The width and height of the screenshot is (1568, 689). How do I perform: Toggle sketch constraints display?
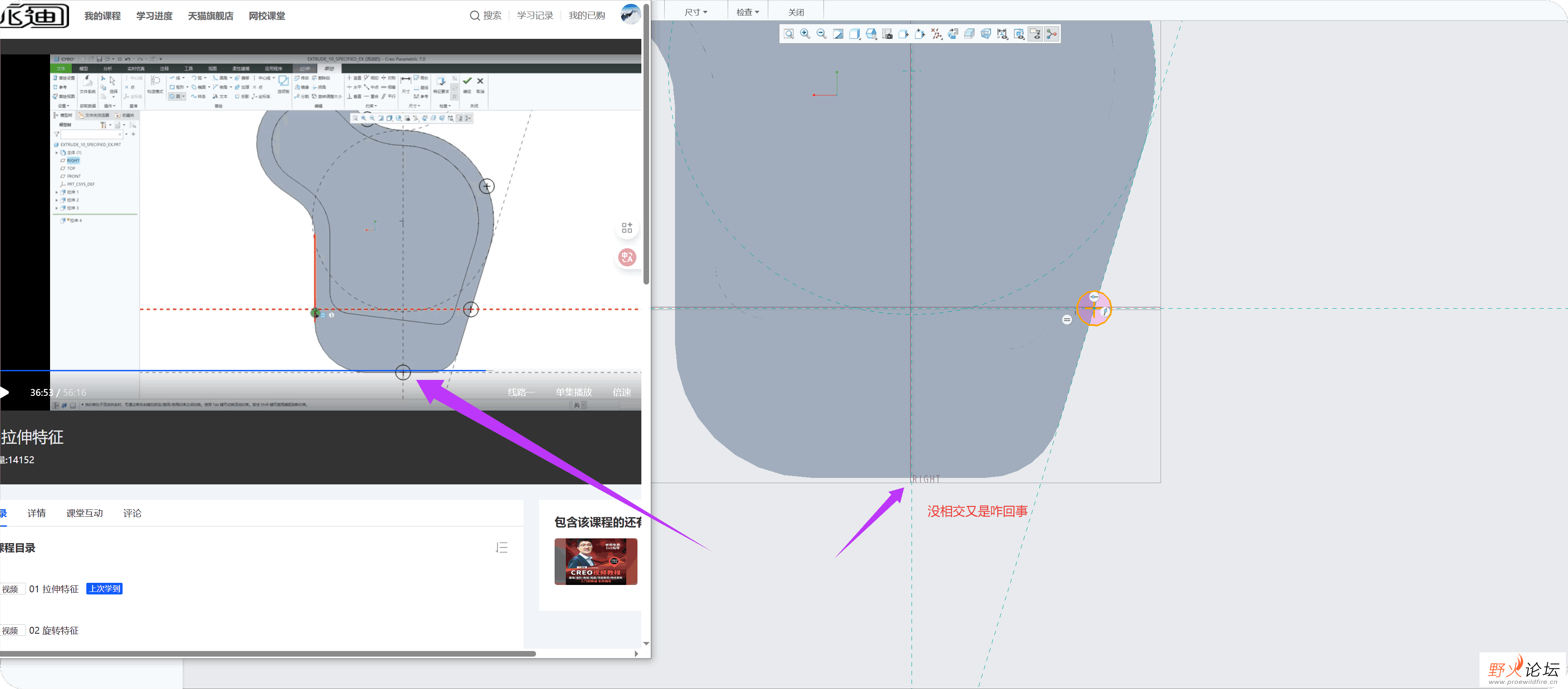coord(1019,34)
